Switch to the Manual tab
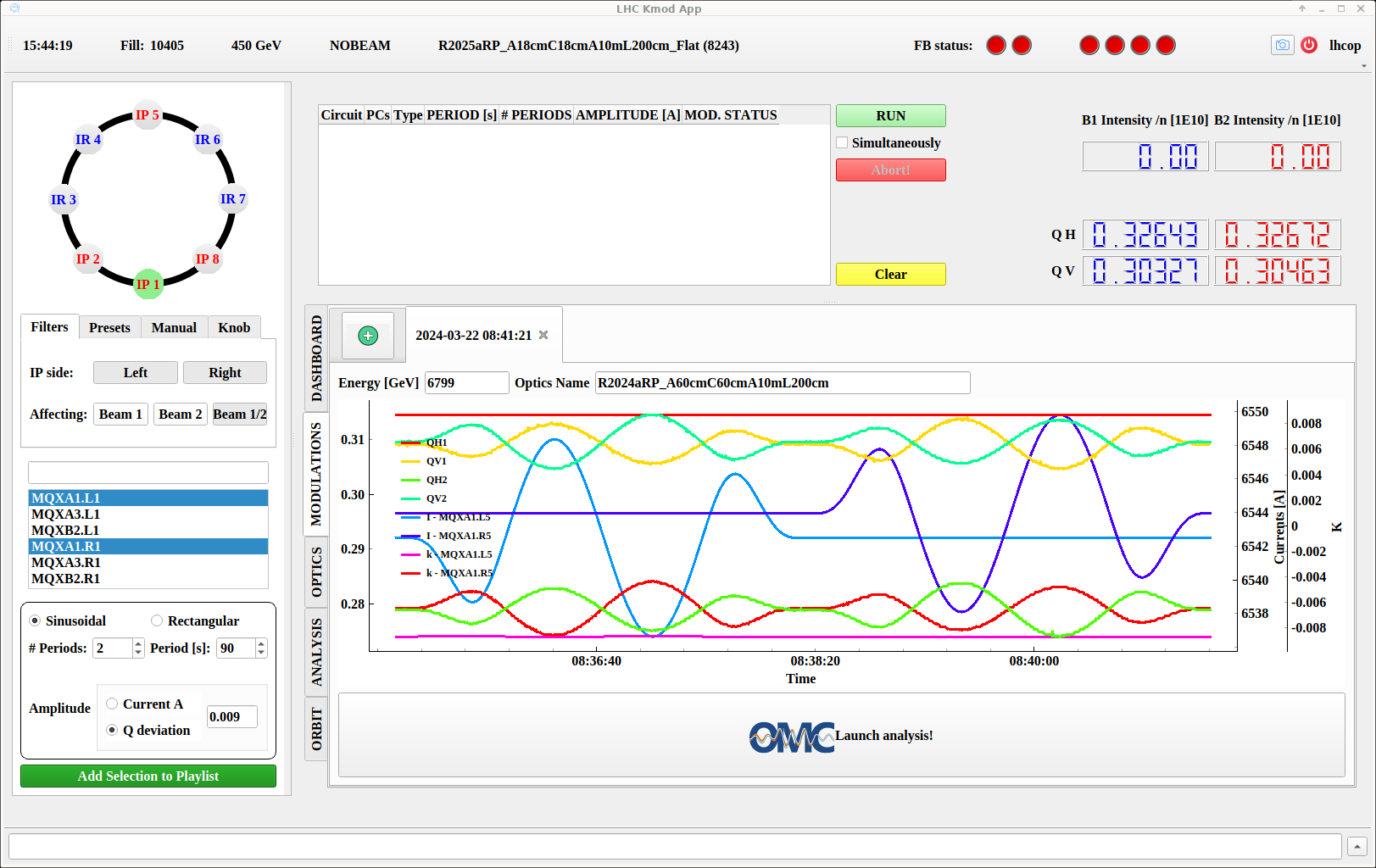This screenshot has height=868, width=1376. [x=174, y=327]
